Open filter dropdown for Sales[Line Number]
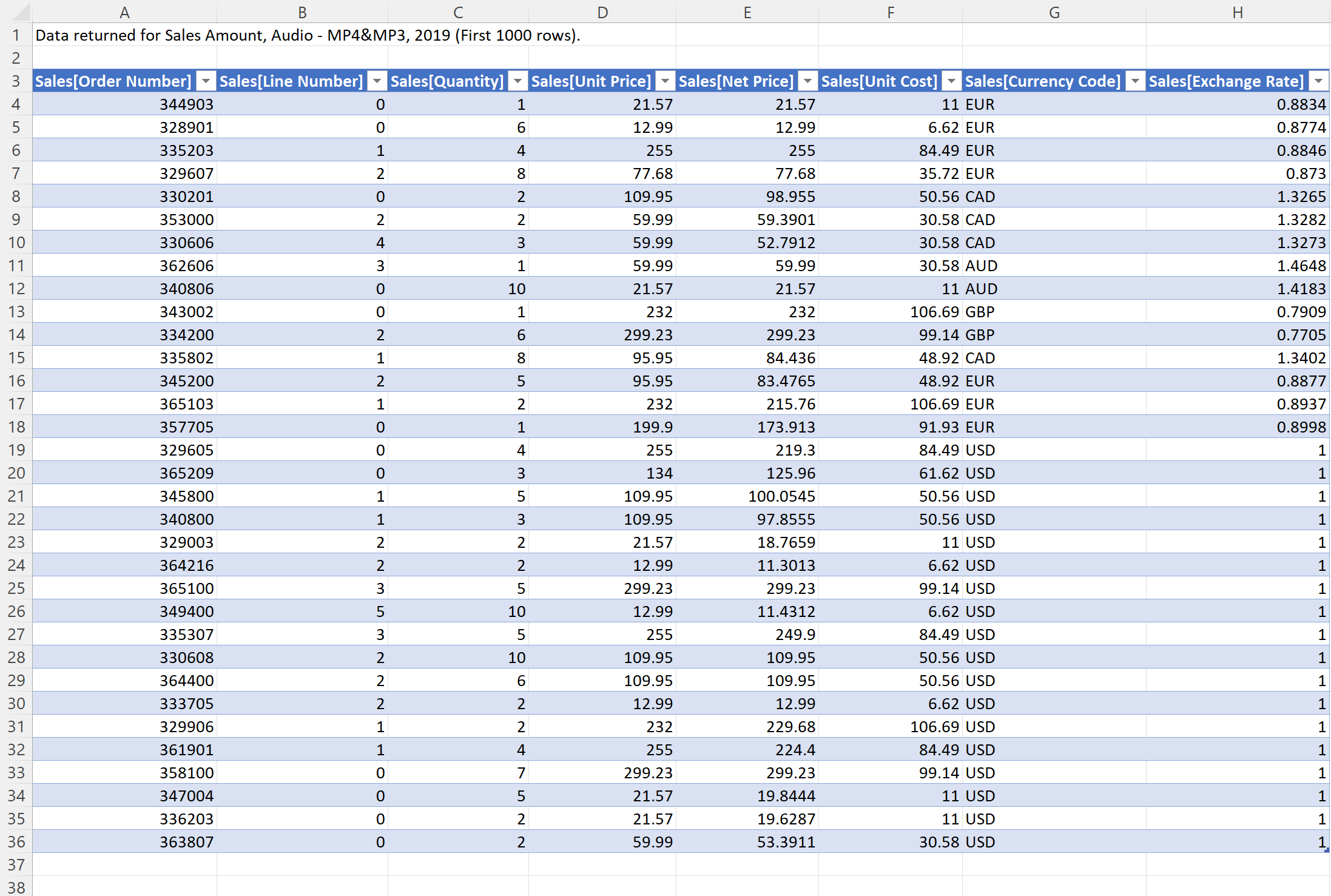1331x896 pixels. point(377,81)
